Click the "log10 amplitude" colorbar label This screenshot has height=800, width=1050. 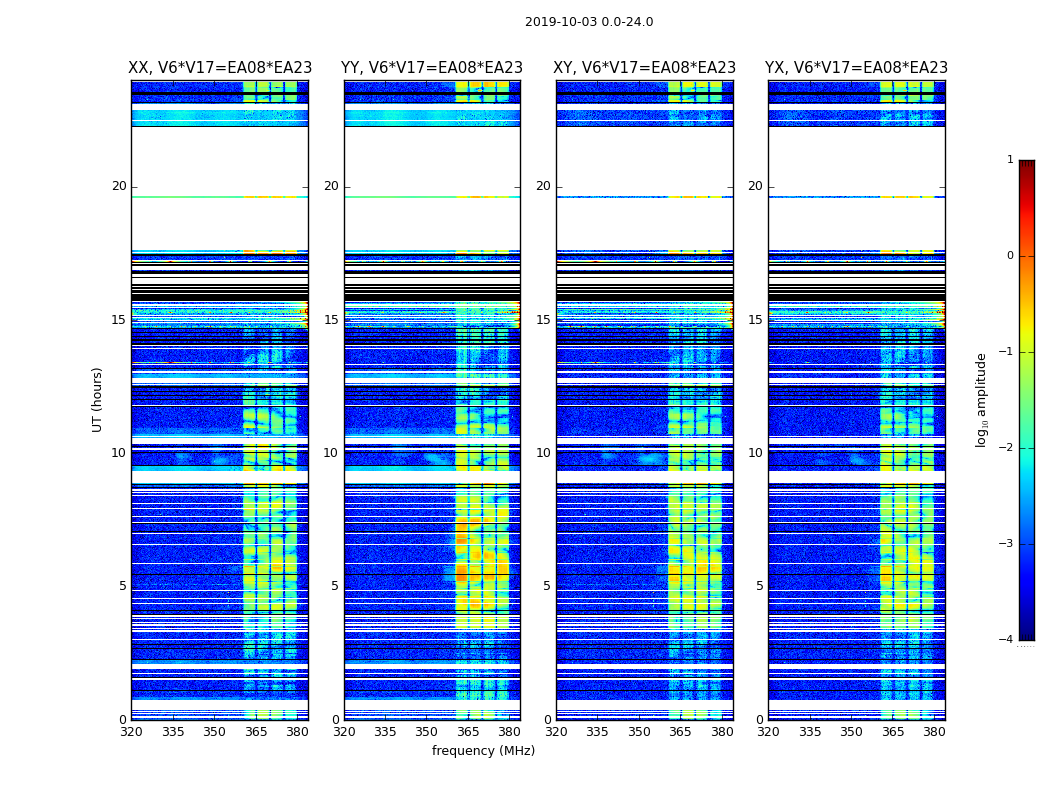pos(982,400)
